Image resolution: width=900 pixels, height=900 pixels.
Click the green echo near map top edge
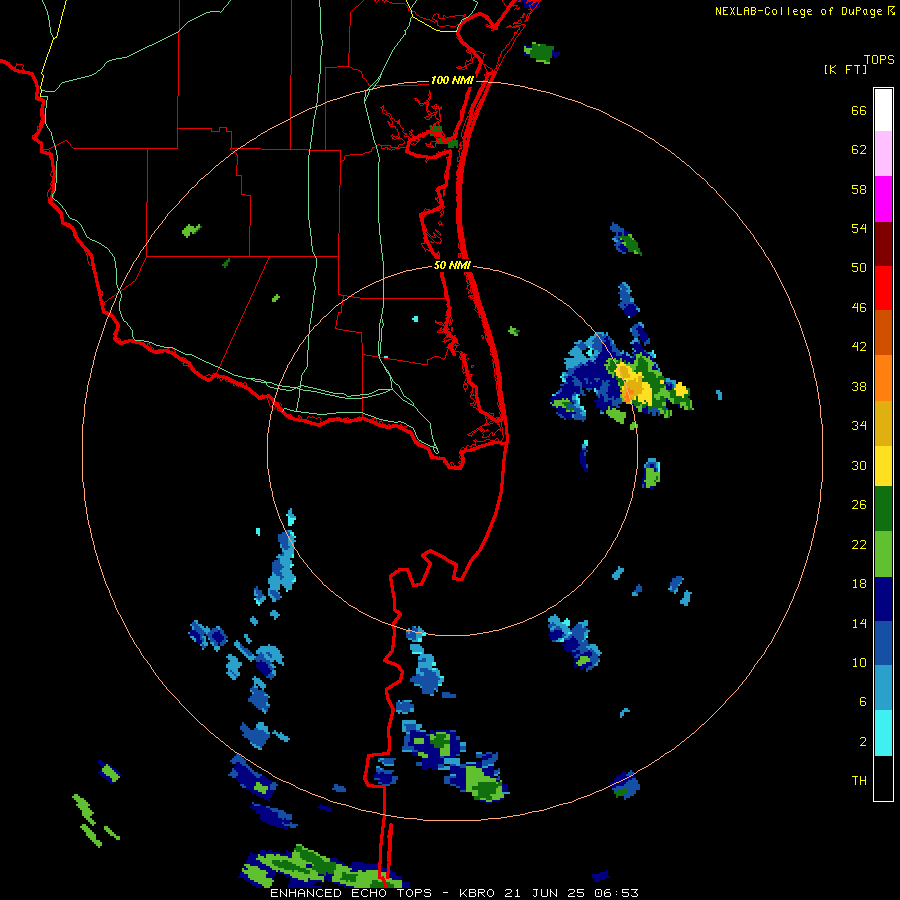click(x=541, y=52)
